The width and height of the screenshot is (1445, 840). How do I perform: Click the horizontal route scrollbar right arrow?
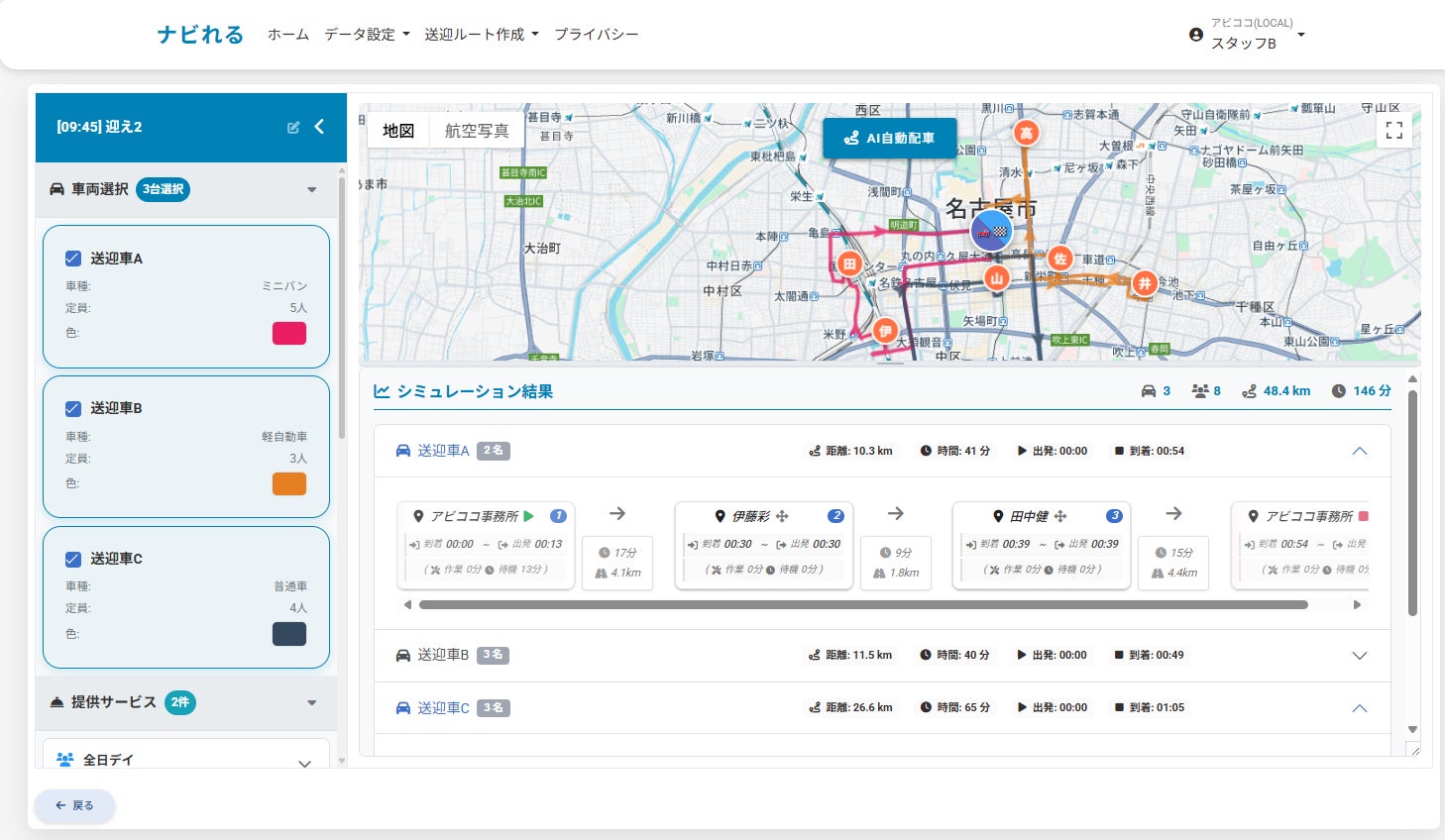tap(1357, 604)
